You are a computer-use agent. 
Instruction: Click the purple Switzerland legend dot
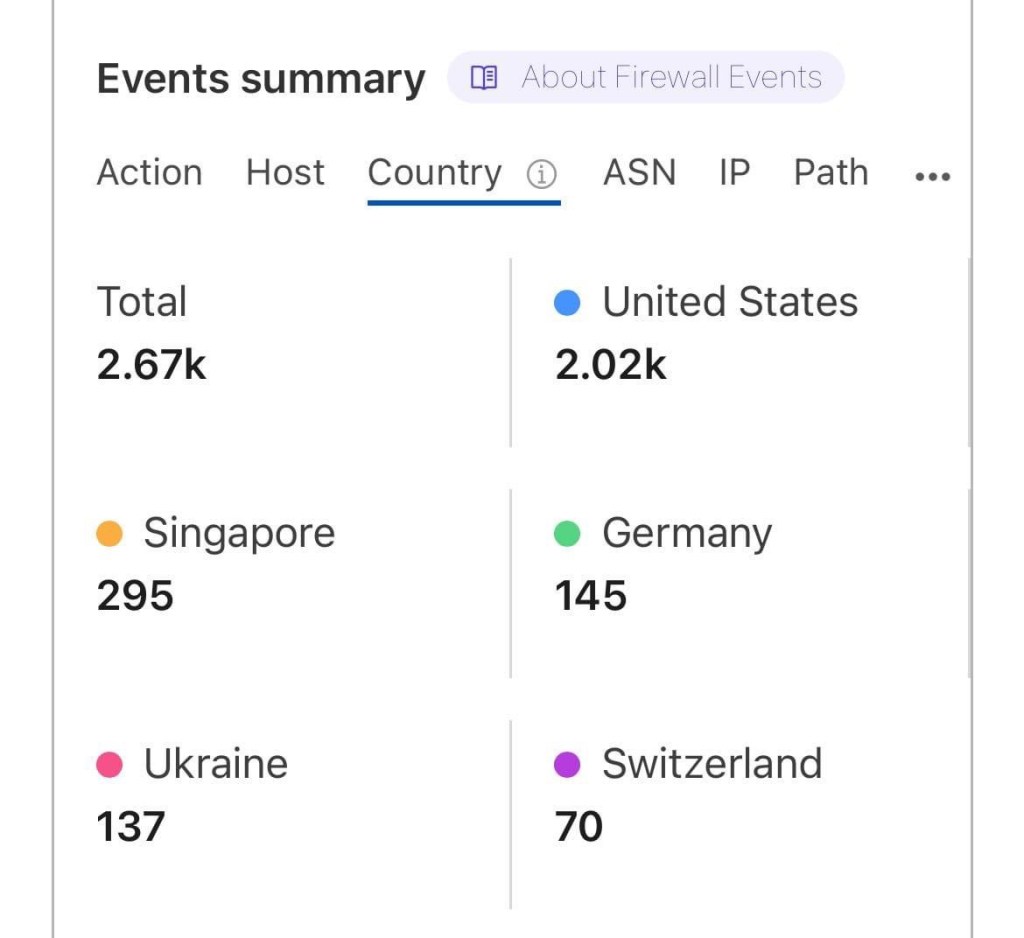pos(567,765)
